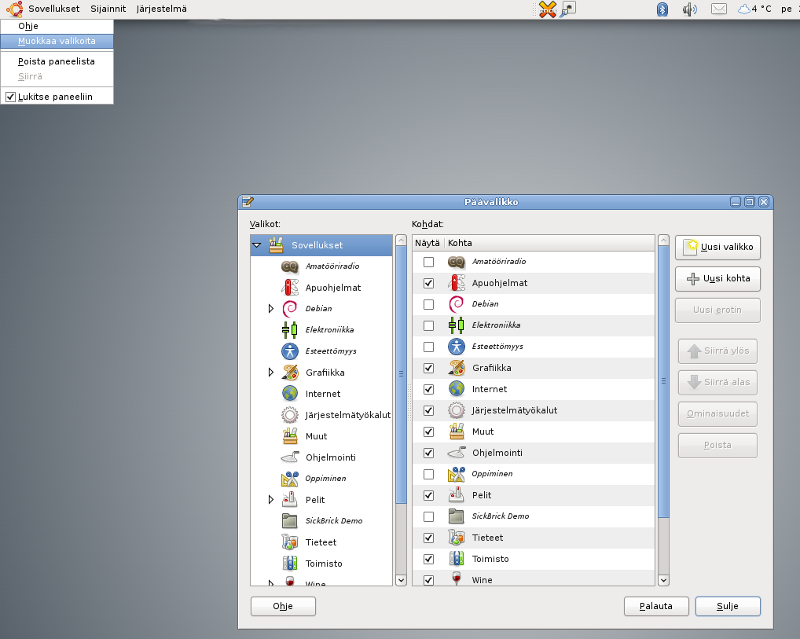Select Grafiikka icon in Valikot tree

point(290,372)
